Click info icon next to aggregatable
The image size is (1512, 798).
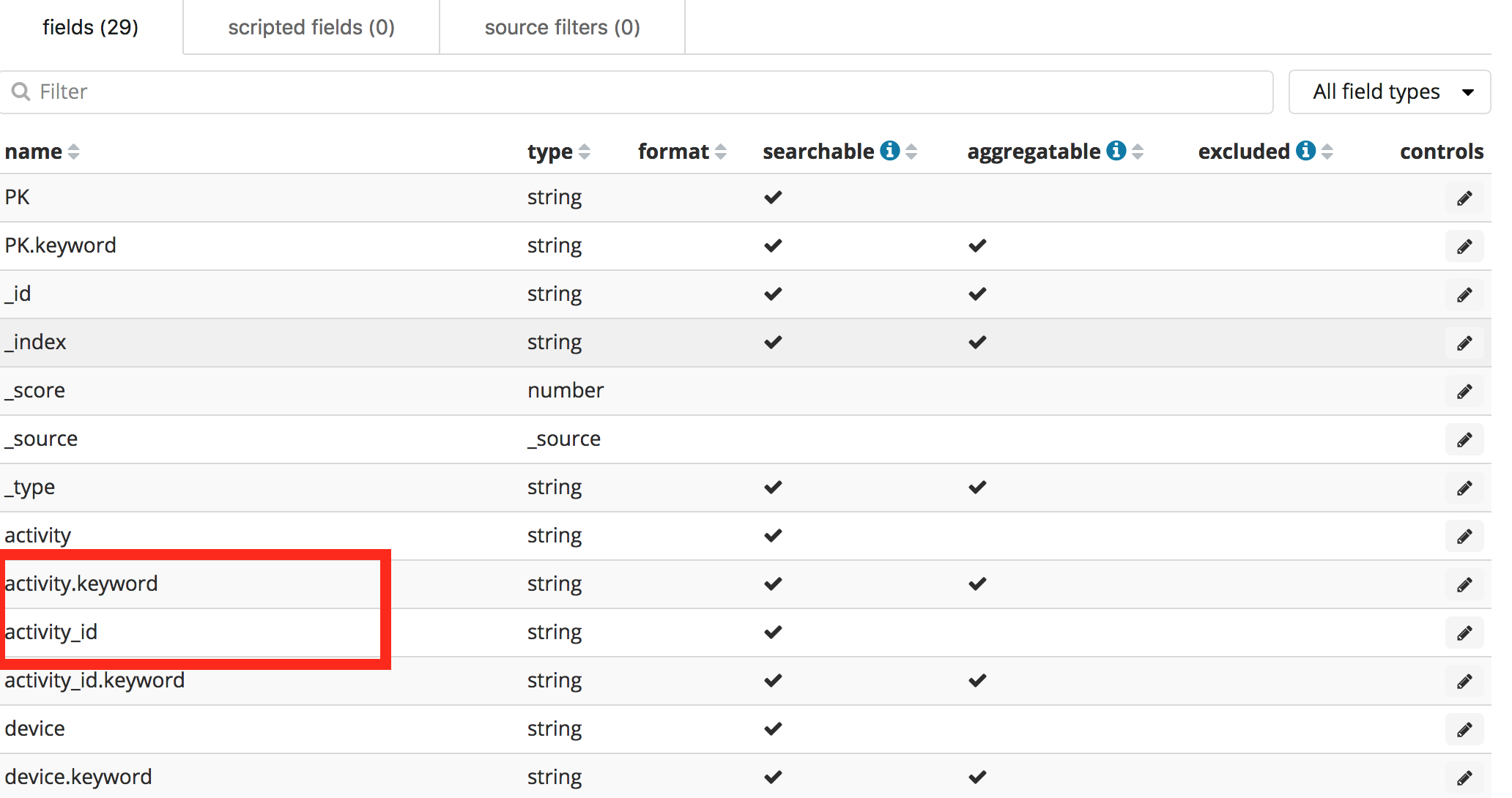coord(1116,151)
